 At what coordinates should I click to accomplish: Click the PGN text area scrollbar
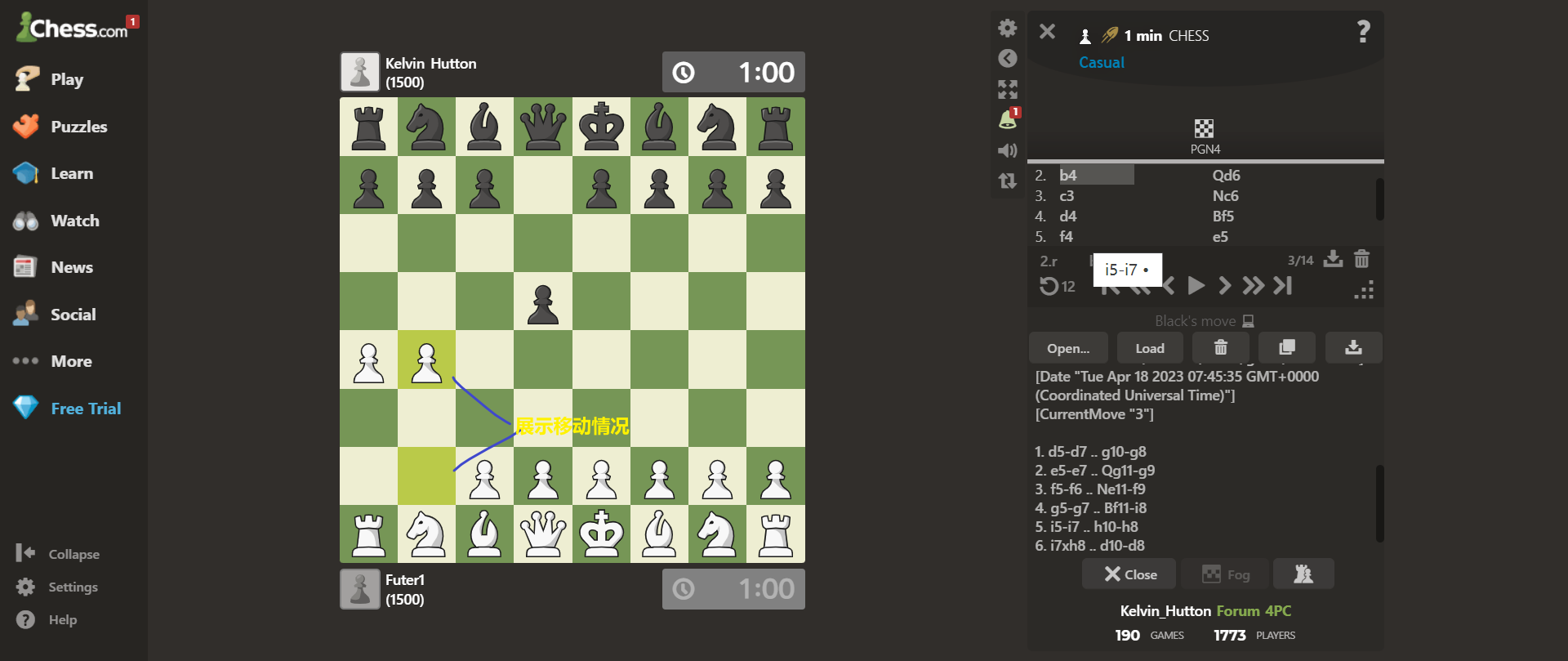[x=1379, y=503]
